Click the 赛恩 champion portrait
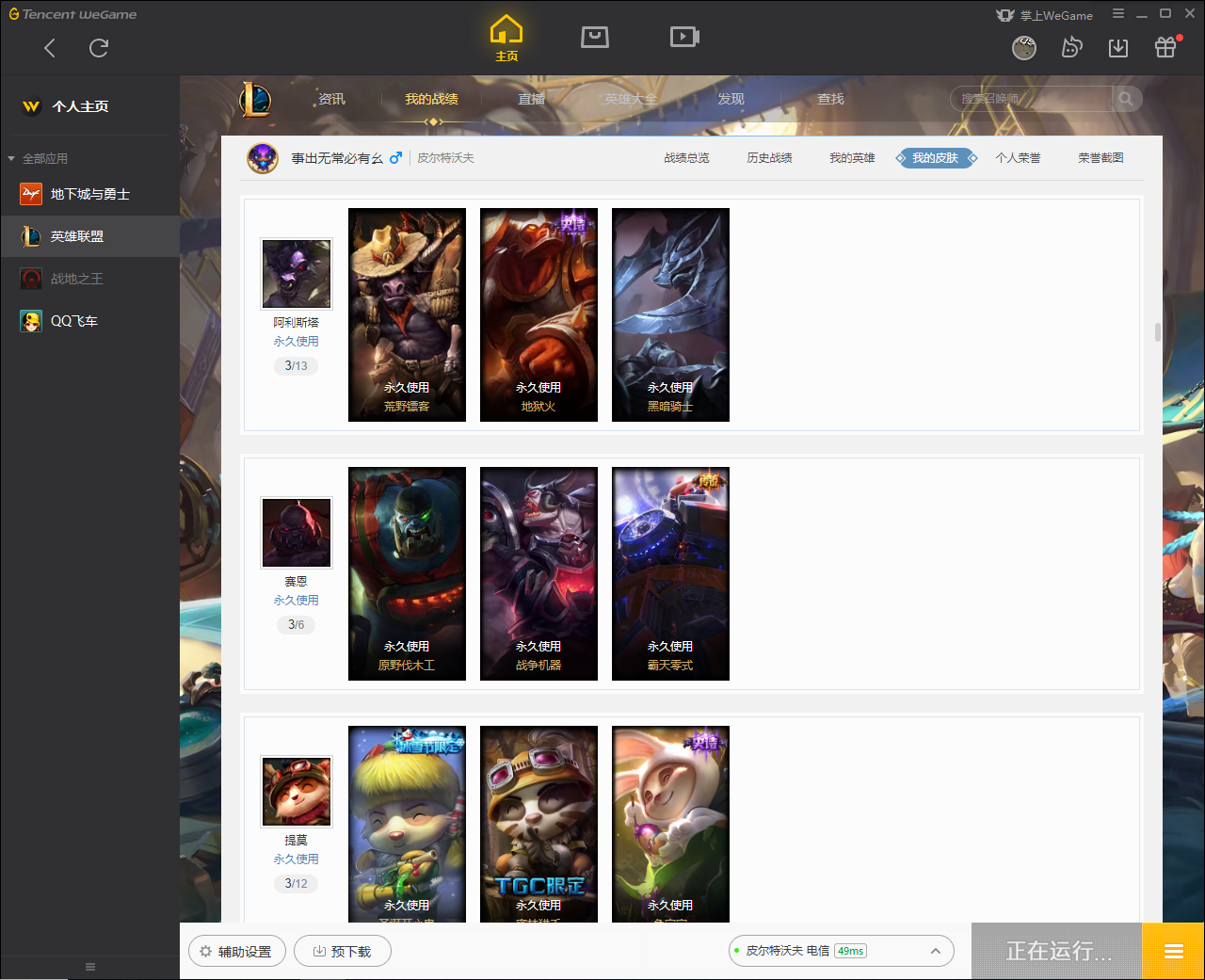This screenshot has height=980, width=1205. click(x=297, y=533)
